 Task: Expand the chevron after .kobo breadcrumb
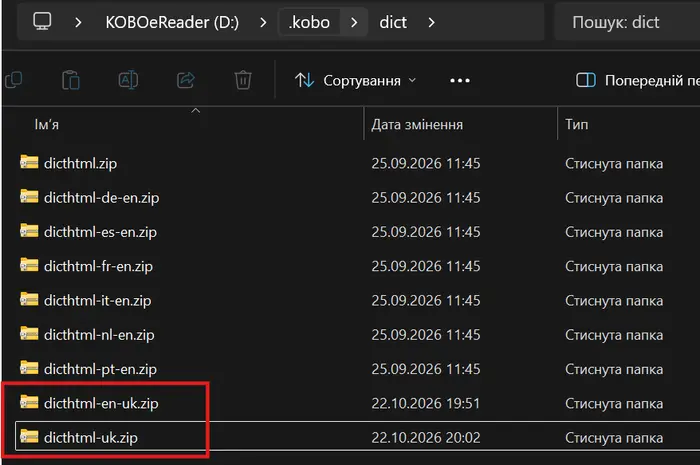pos(354,22)
